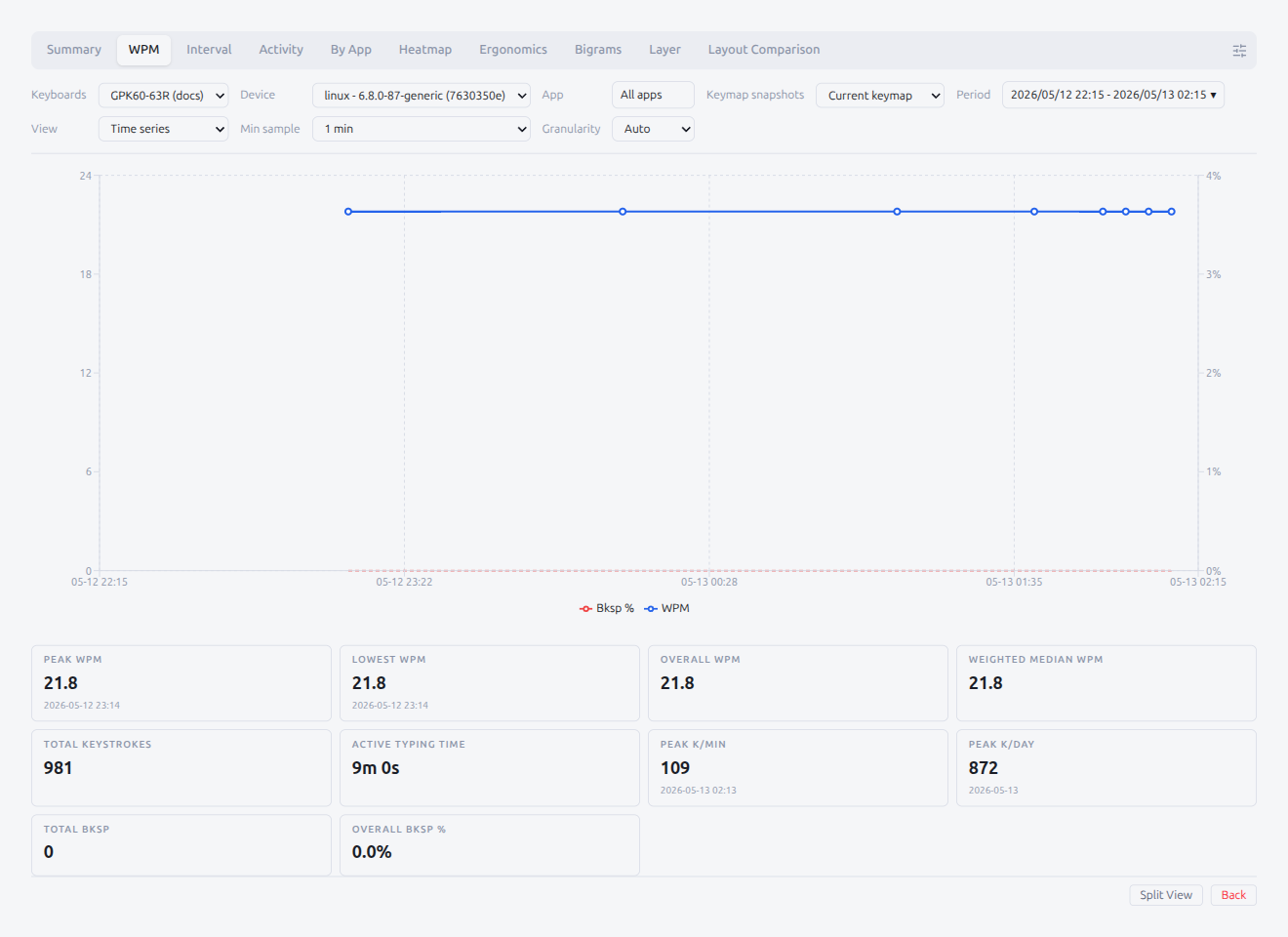The width and height of the screenshot is (1288, 937).
Task: Click the 05-13 01:35 axis label
Action: tap(1014, 582)
